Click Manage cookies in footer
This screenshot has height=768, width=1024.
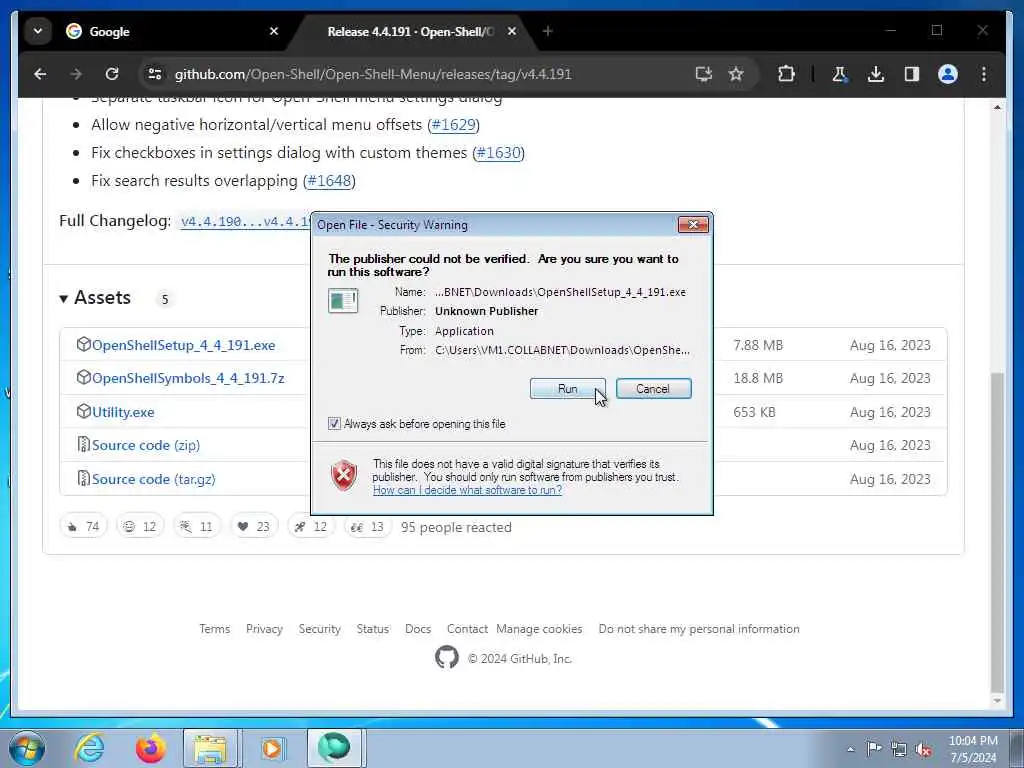[539, 629]
